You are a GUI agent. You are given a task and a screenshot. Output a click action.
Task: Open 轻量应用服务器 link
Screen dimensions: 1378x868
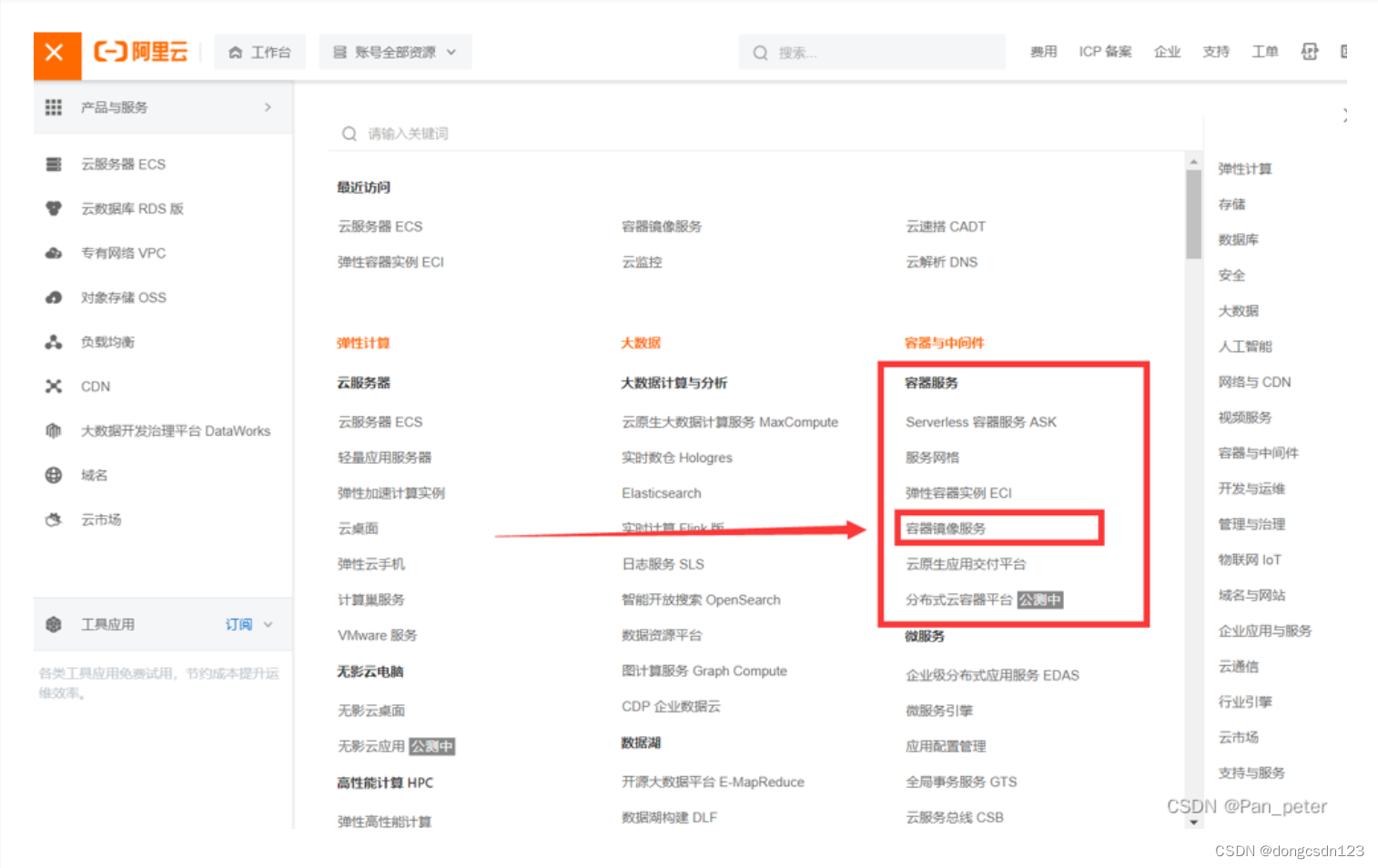click(385, 458)
